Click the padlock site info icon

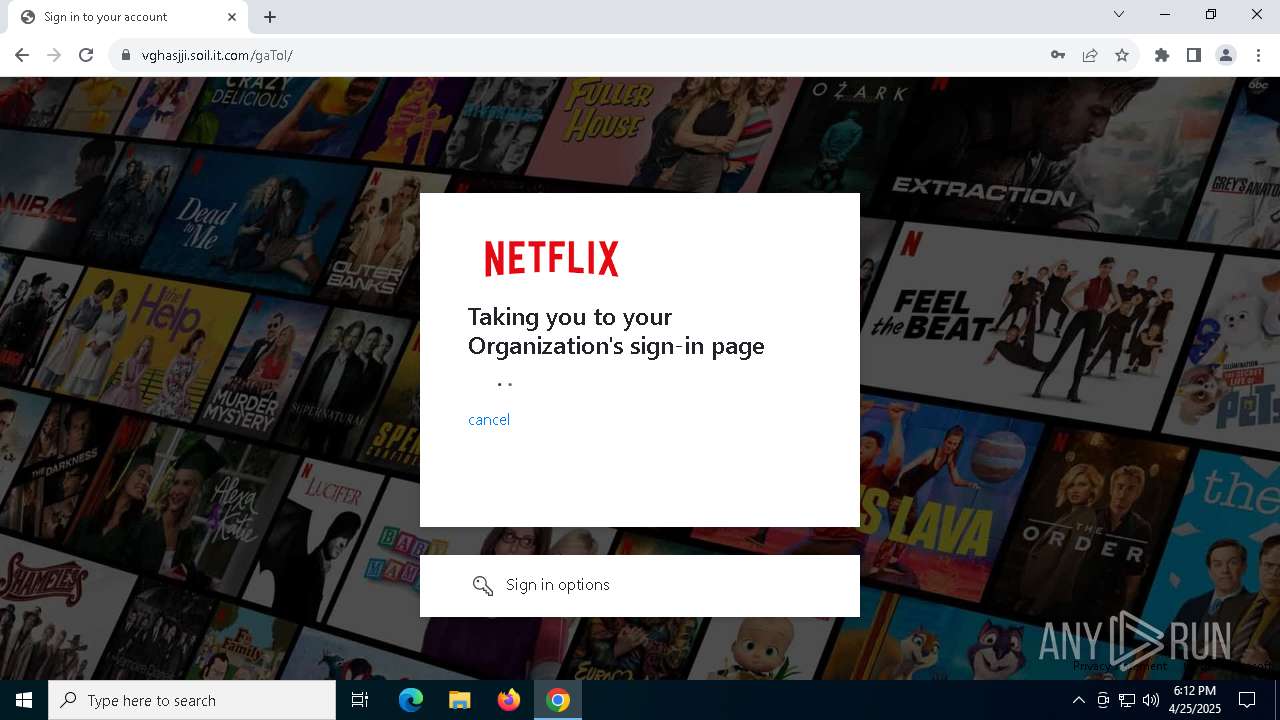coord(126,55)
